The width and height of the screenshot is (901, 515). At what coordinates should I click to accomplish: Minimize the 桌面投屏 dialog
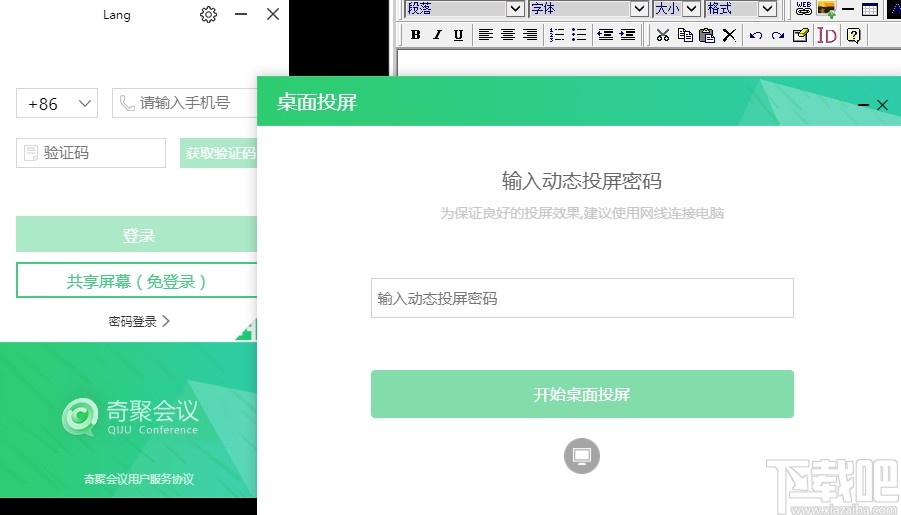point(863,105)
